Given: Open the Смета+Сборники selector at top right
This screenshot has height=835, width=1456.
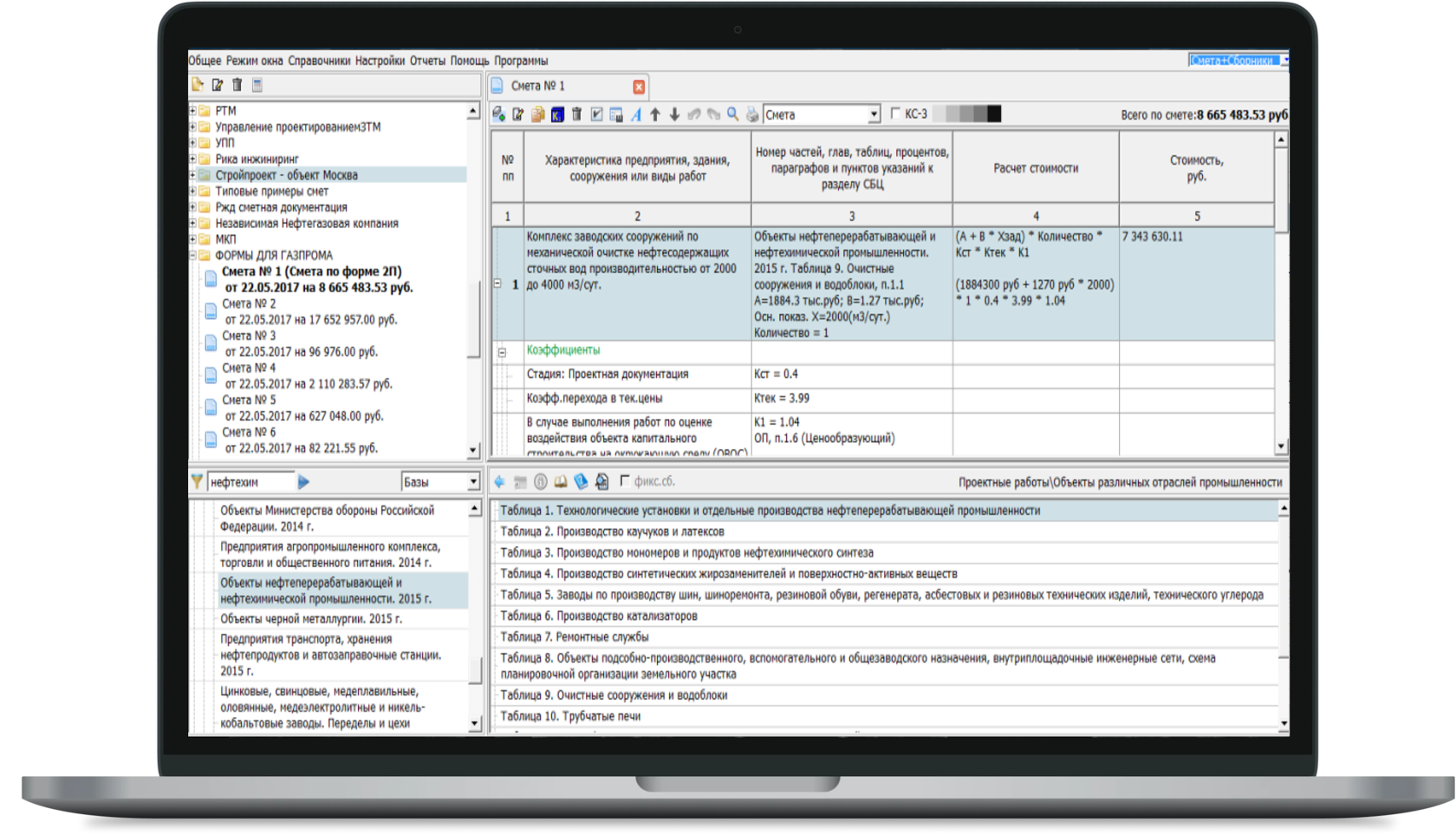Looking at the screenshot, I should click(x=1238, y=61).
